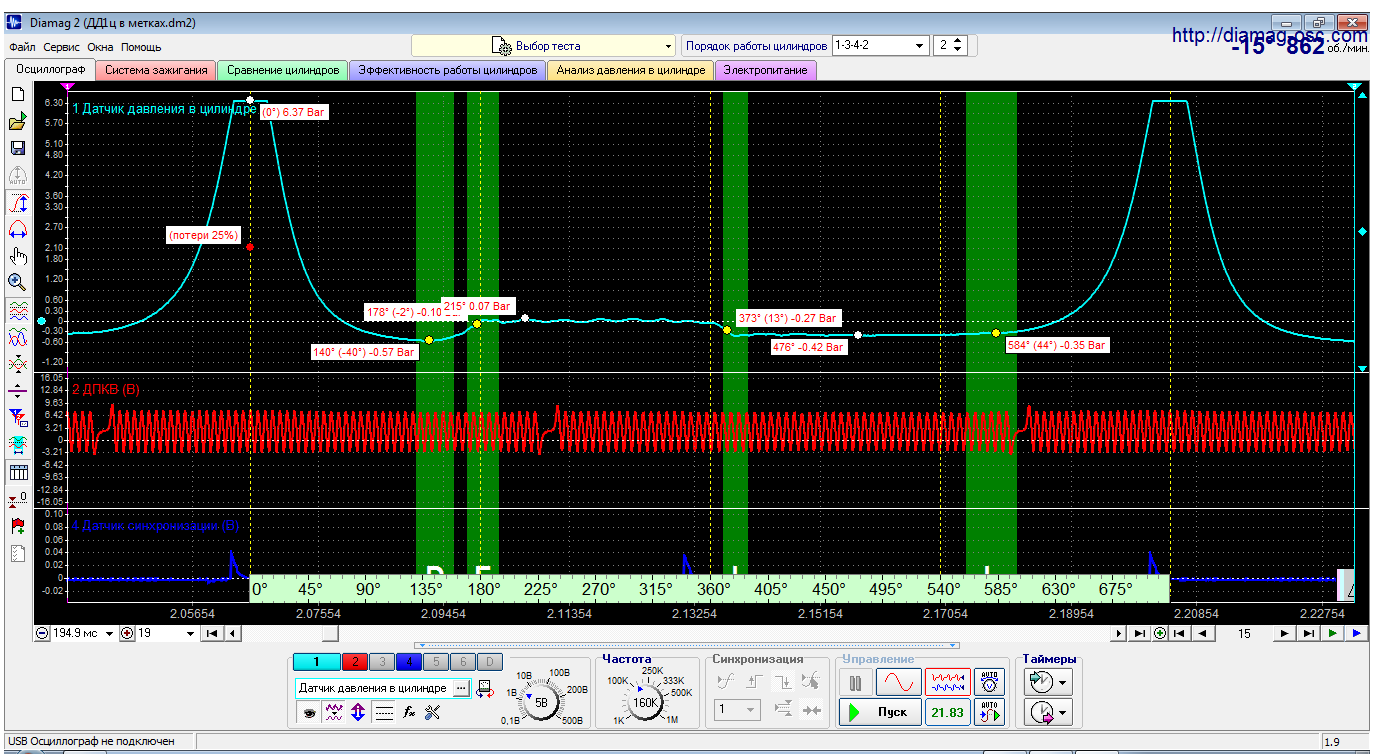Switch to the Эффективность работы цилиндров tab
Screen dimensions: 1382x754
point(448,70)
